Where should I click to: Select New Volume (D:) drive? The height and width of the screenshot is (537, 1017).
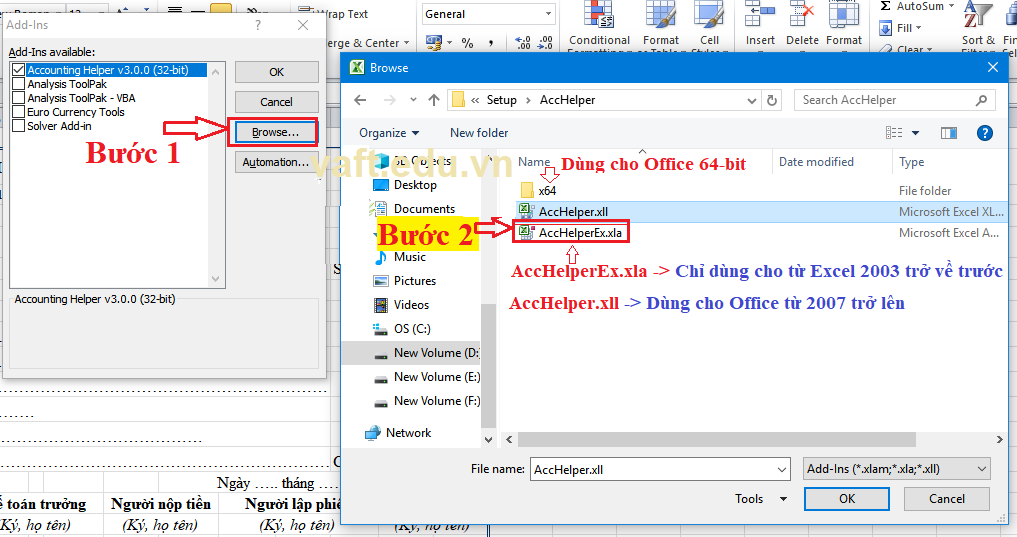coord(436,353)
